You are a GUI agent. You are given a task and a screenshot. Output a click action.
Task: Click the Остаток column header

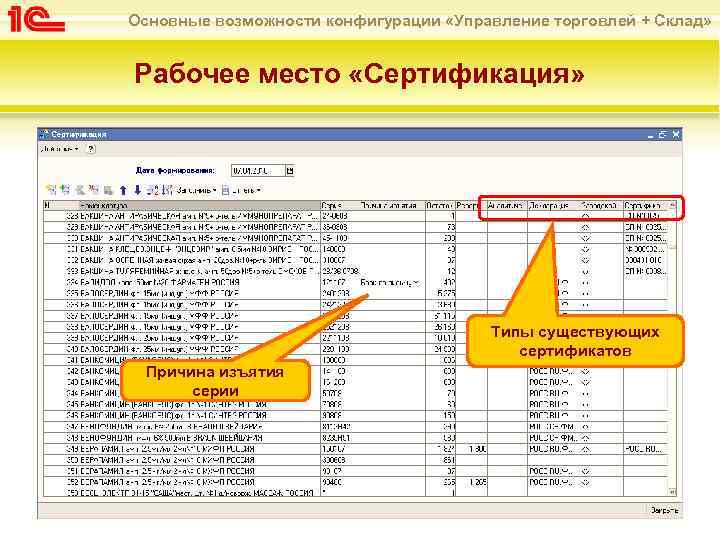440,205
